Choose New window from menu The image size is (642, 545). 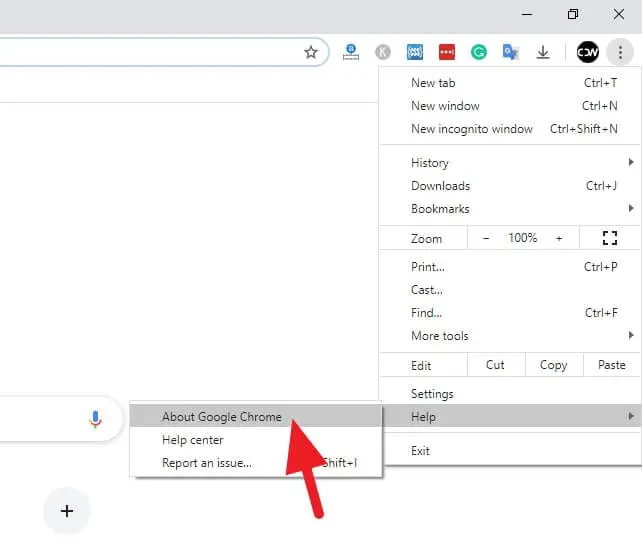[510, 106]
